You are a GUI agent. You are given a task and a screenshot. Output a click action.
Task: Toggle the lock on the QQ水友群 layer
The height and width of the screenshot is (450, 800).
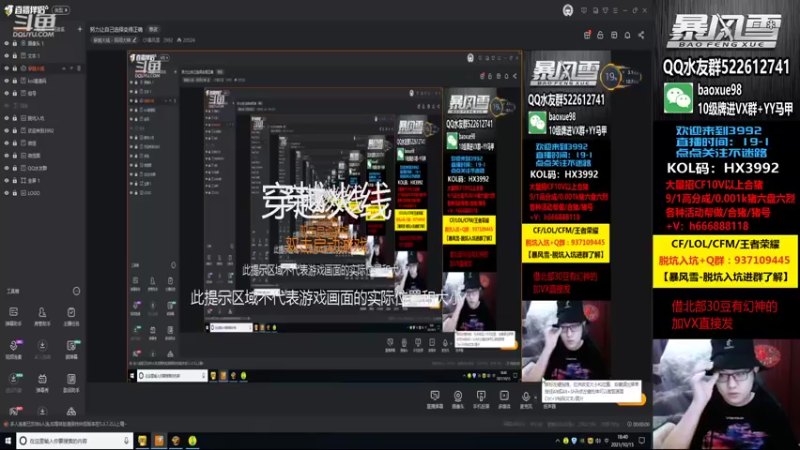[x=15, y=168]
